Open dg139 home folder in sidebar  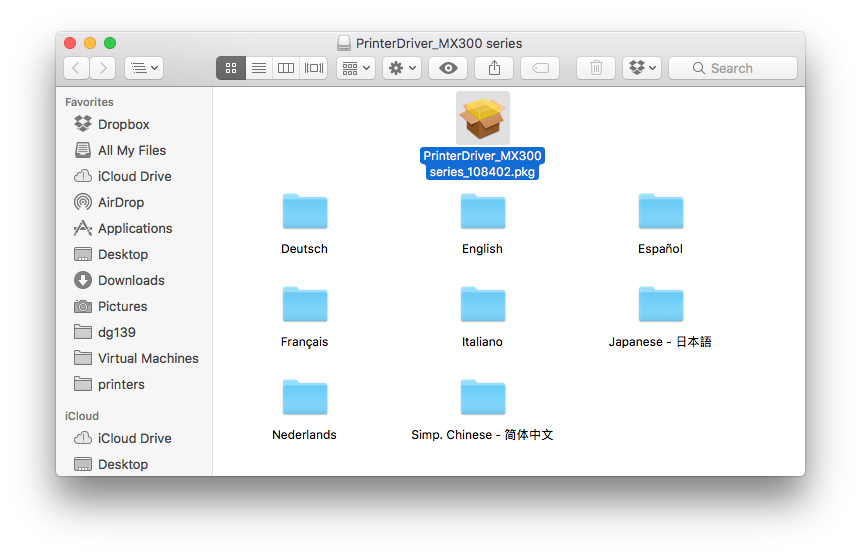tap(134, 333)
